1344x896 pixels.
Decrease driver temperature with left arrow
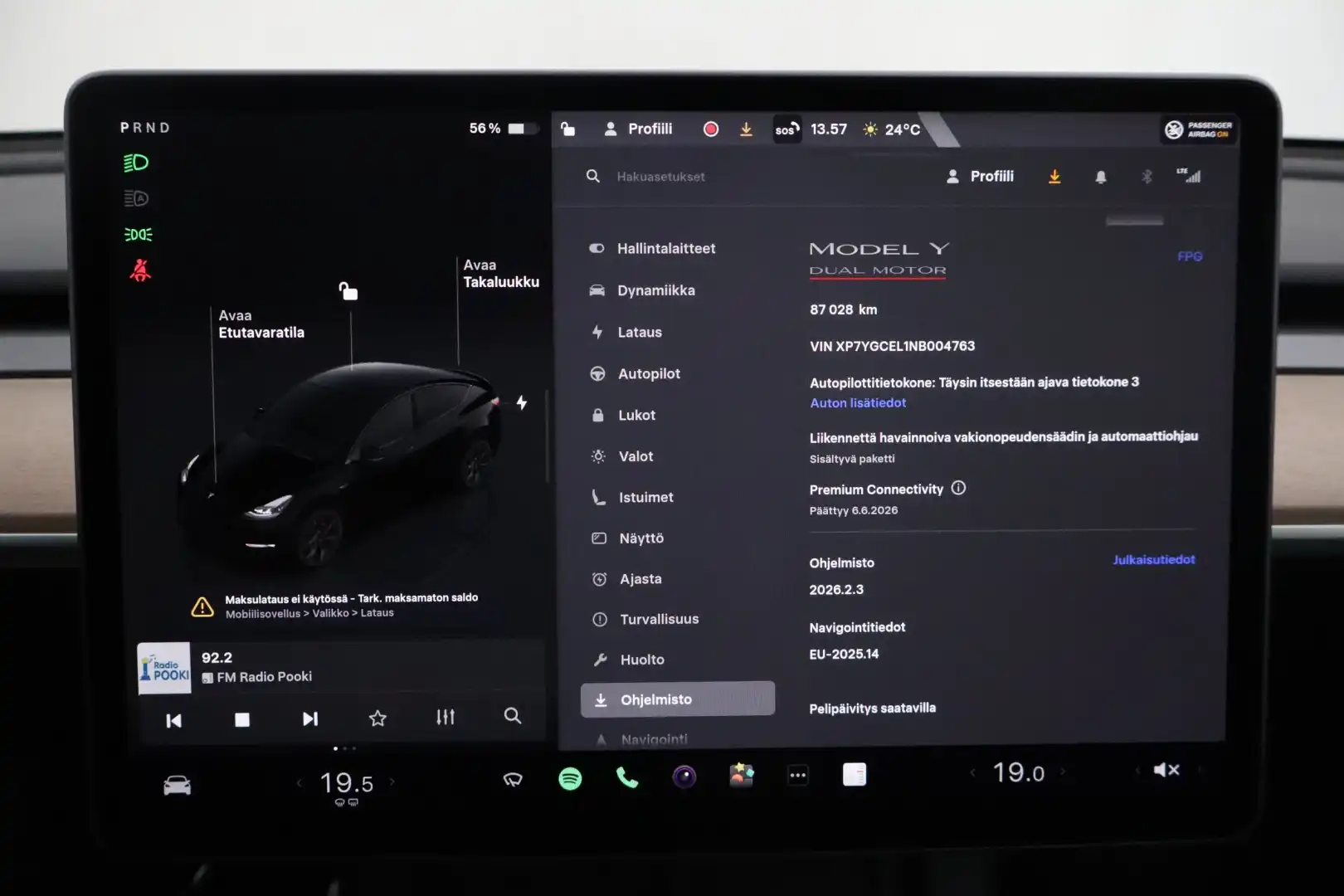(299, 782)
